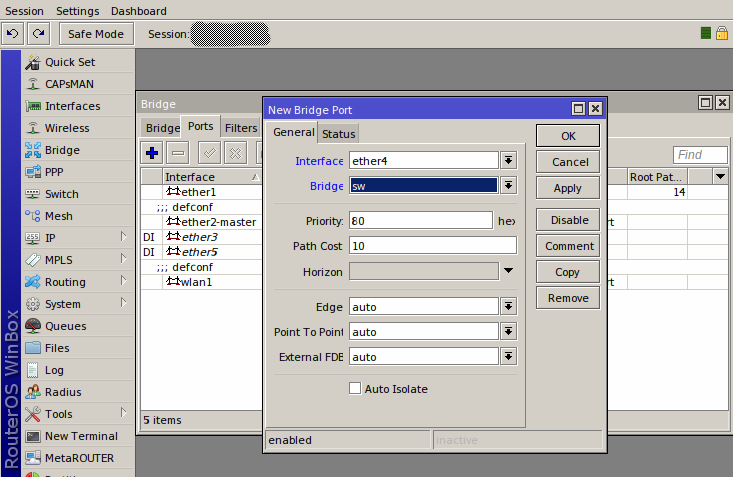733x477 pixels.
Task: Click the Path Cost input field
Action: (432, 245)
